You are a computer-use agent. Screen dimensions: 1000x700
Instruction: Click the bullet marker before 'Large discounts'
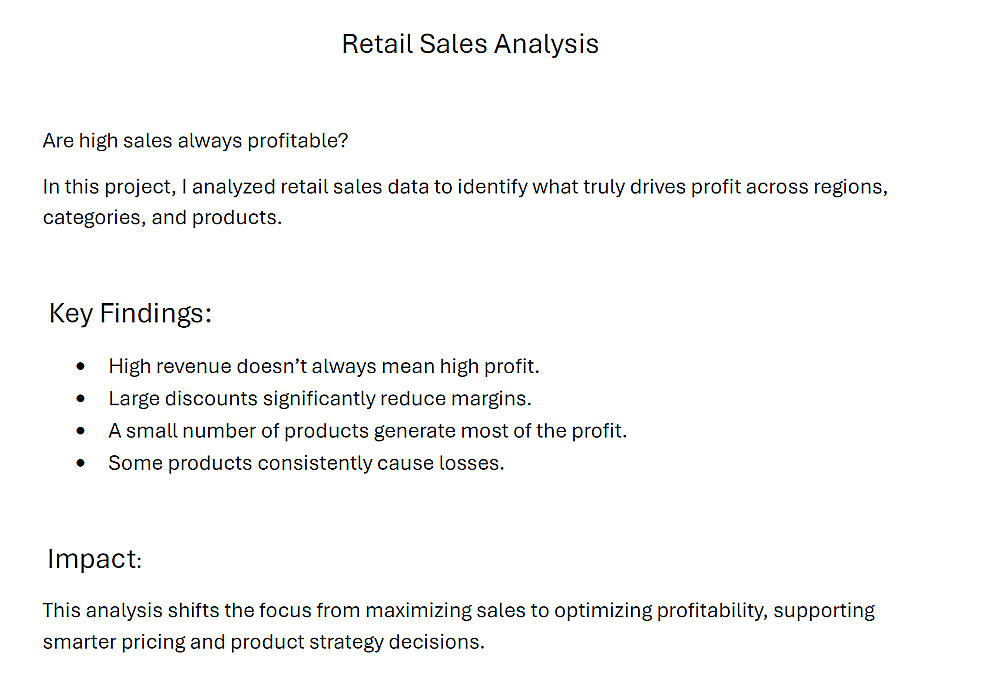coord(81,399)
